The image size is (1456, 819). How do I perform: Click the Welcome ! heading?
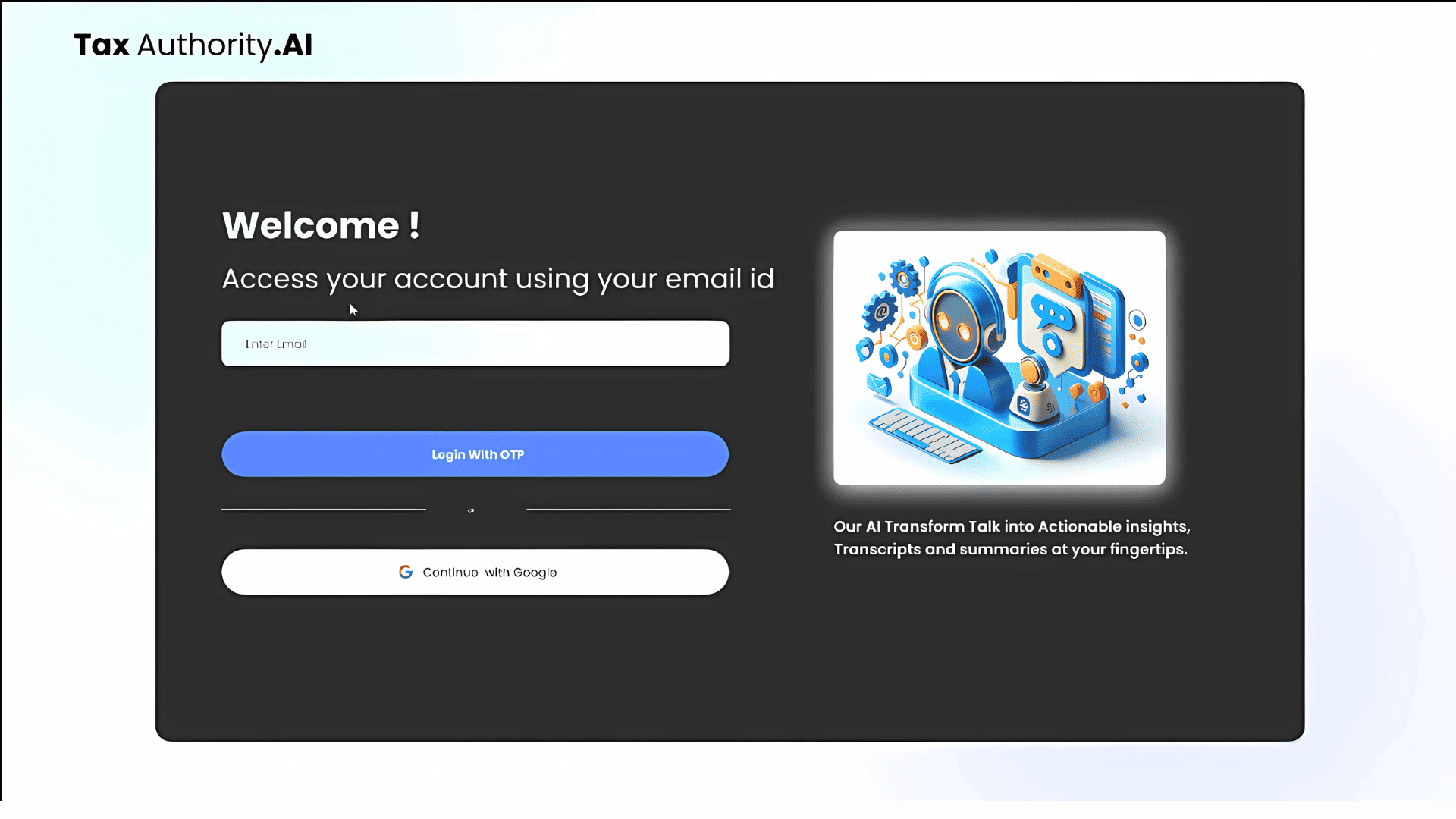coord(321,225)
